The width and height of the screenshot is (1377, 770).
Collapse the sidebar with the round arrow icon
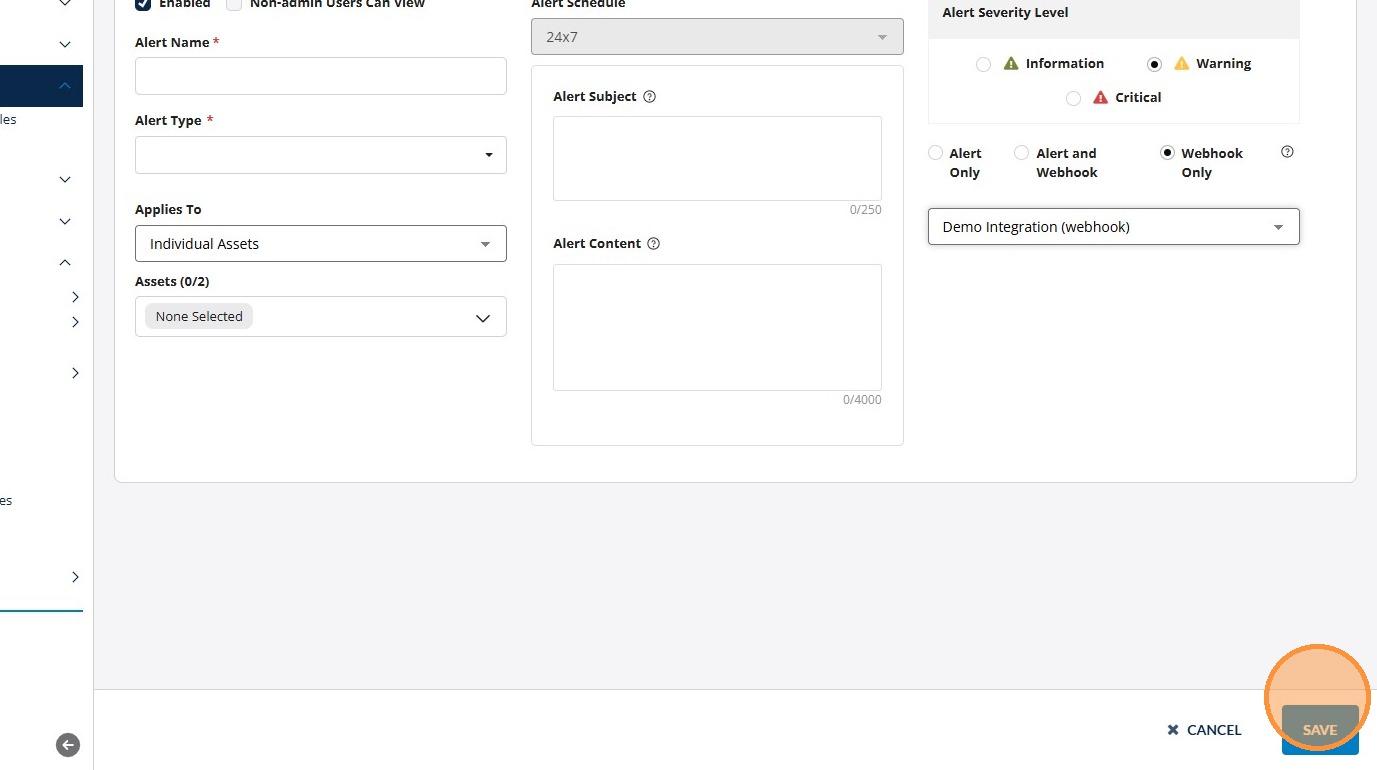pos(68,745)
